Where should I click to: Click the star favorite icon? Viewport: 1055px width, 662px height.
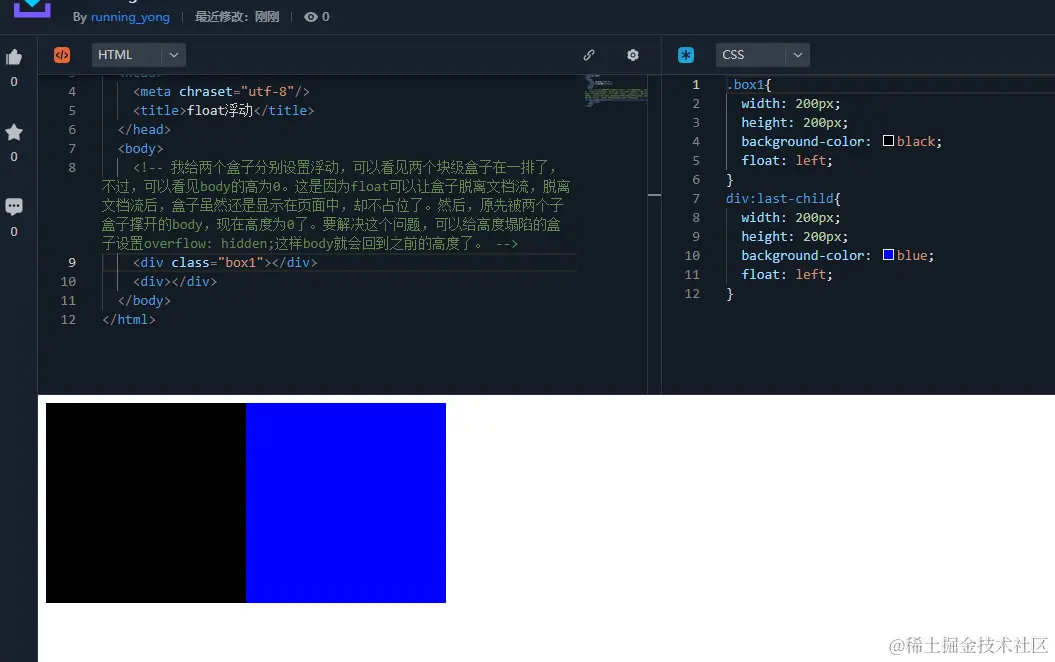(13, 132)
